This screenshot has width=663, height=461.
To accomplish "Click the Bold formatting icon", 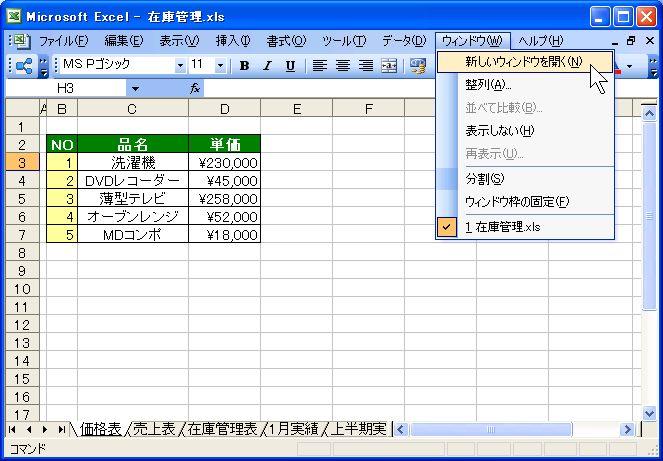I will [x=245, y=66].
